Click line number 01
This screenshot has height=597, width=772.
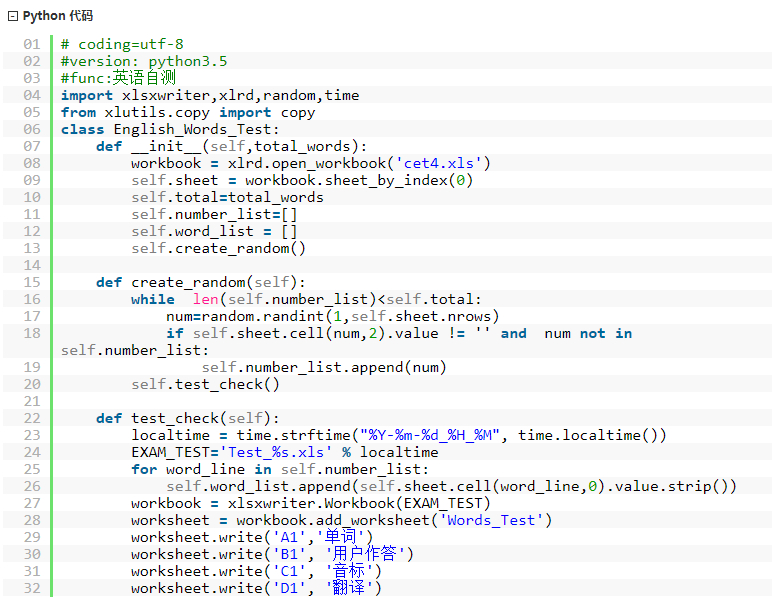(32, 44)
